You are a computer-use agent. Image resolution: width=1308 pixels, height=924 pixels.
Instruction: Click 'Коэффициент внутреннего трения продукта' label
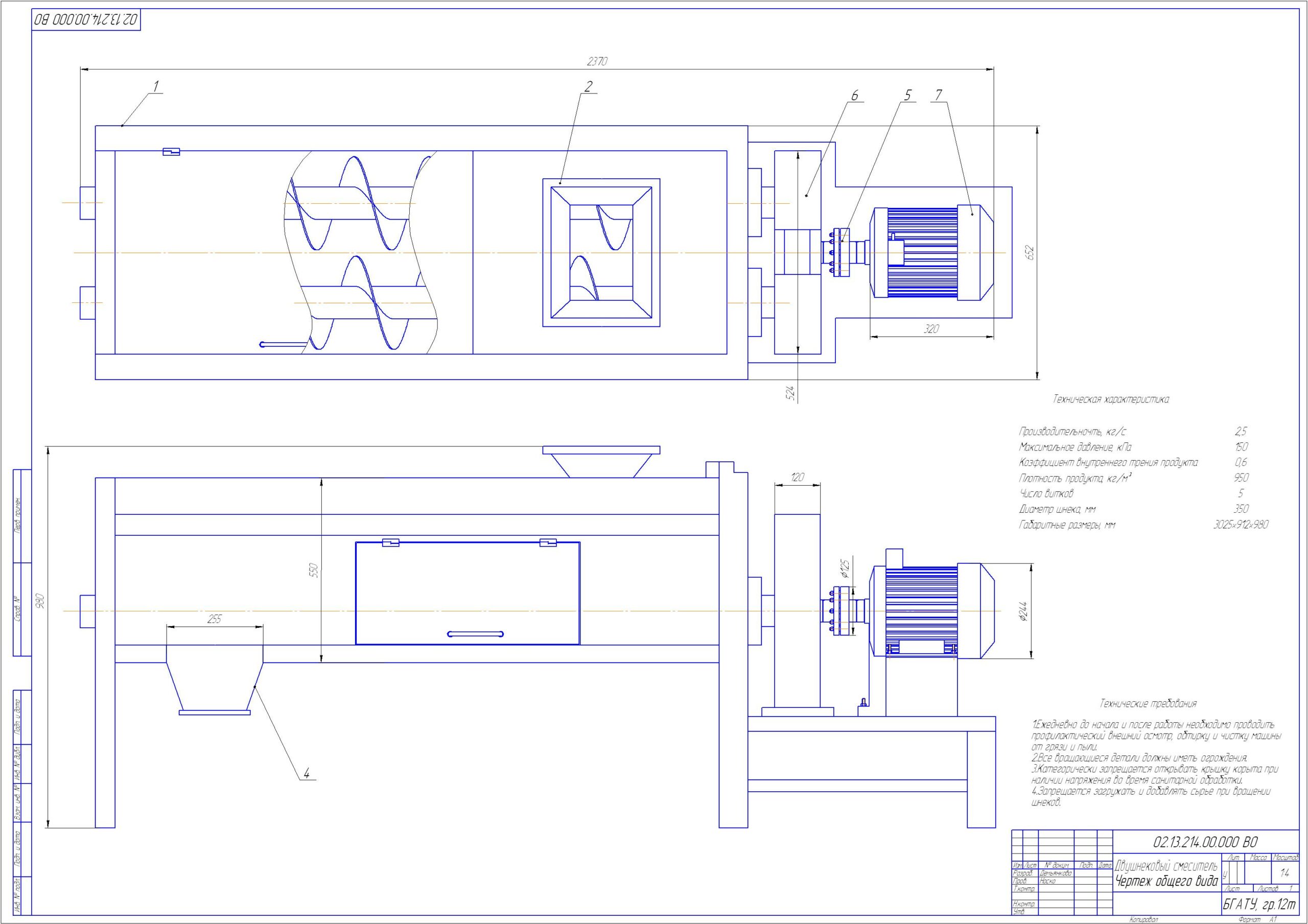coord(1108,462)
